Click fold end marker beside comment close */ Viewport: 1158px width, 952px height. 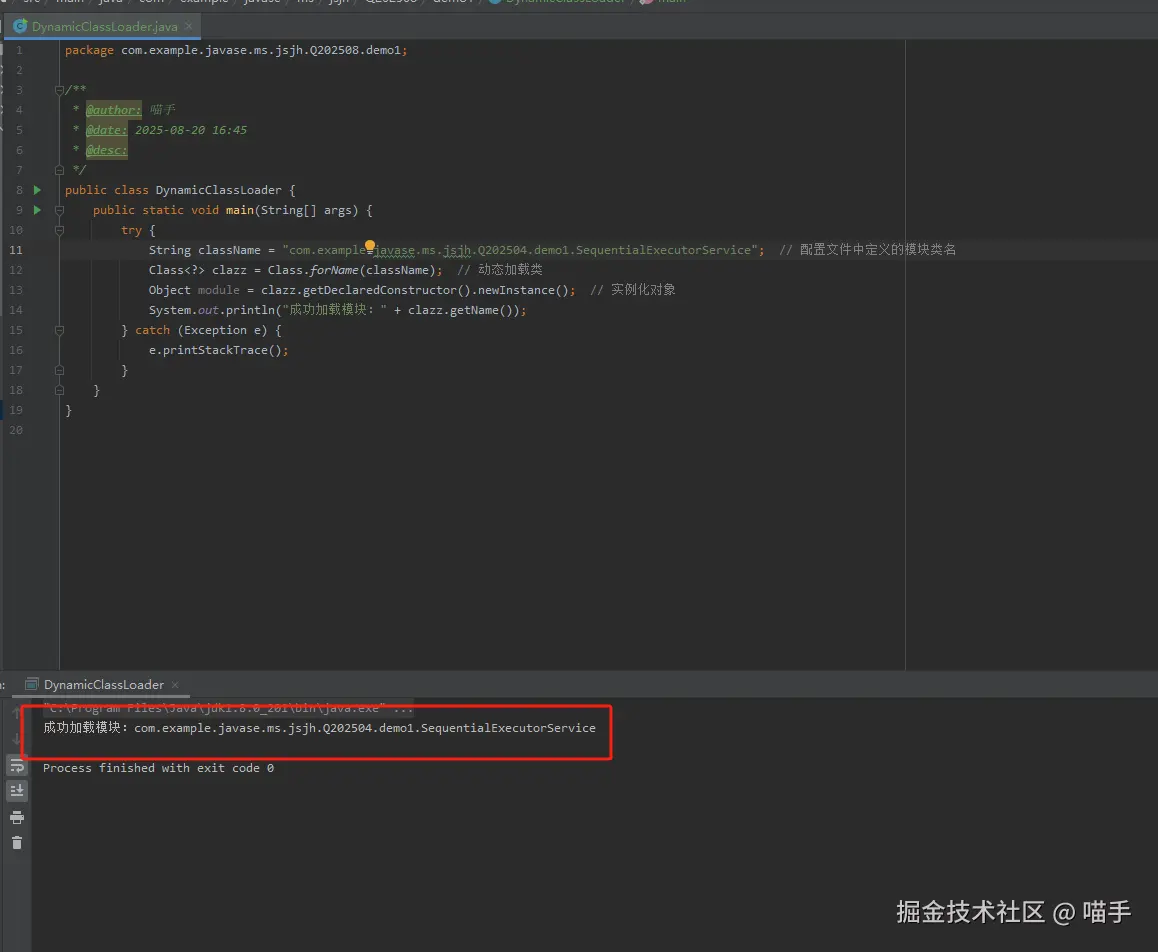pyautogui.click(x=59, y=170)
